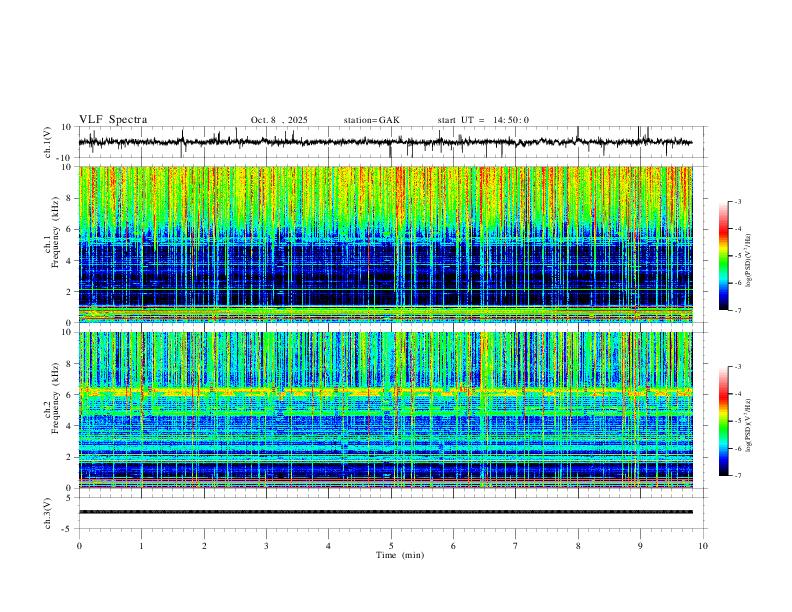Screen dimensions: 792x612
Task: Click time axis tick label "1"
Action: point(141,546)
